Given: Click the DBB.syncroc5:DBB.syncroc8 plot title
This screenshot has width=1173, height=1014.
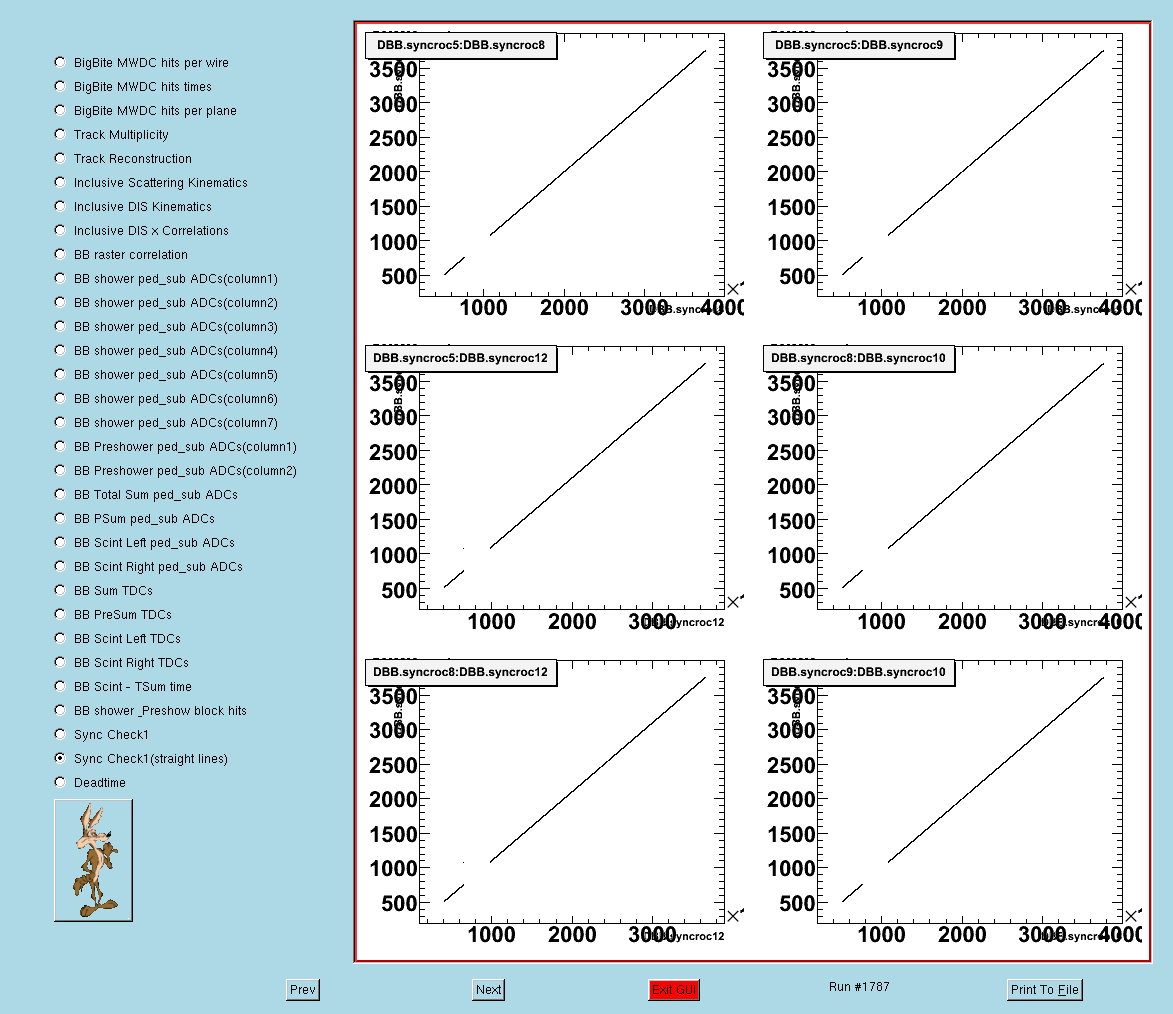Looking at the screenshot, I should [461, 45].
